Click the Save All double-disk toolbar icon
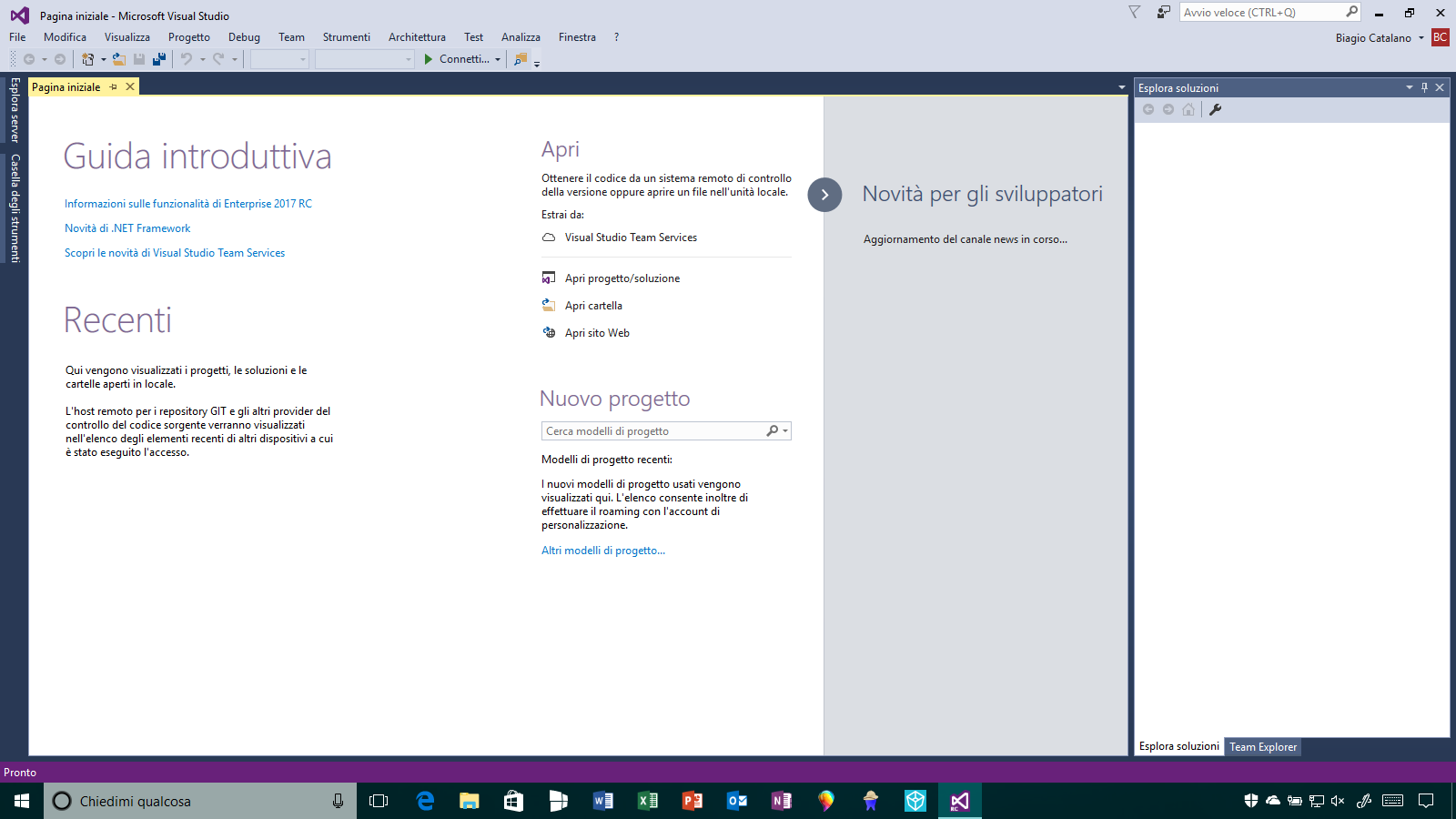 [159, 59]
